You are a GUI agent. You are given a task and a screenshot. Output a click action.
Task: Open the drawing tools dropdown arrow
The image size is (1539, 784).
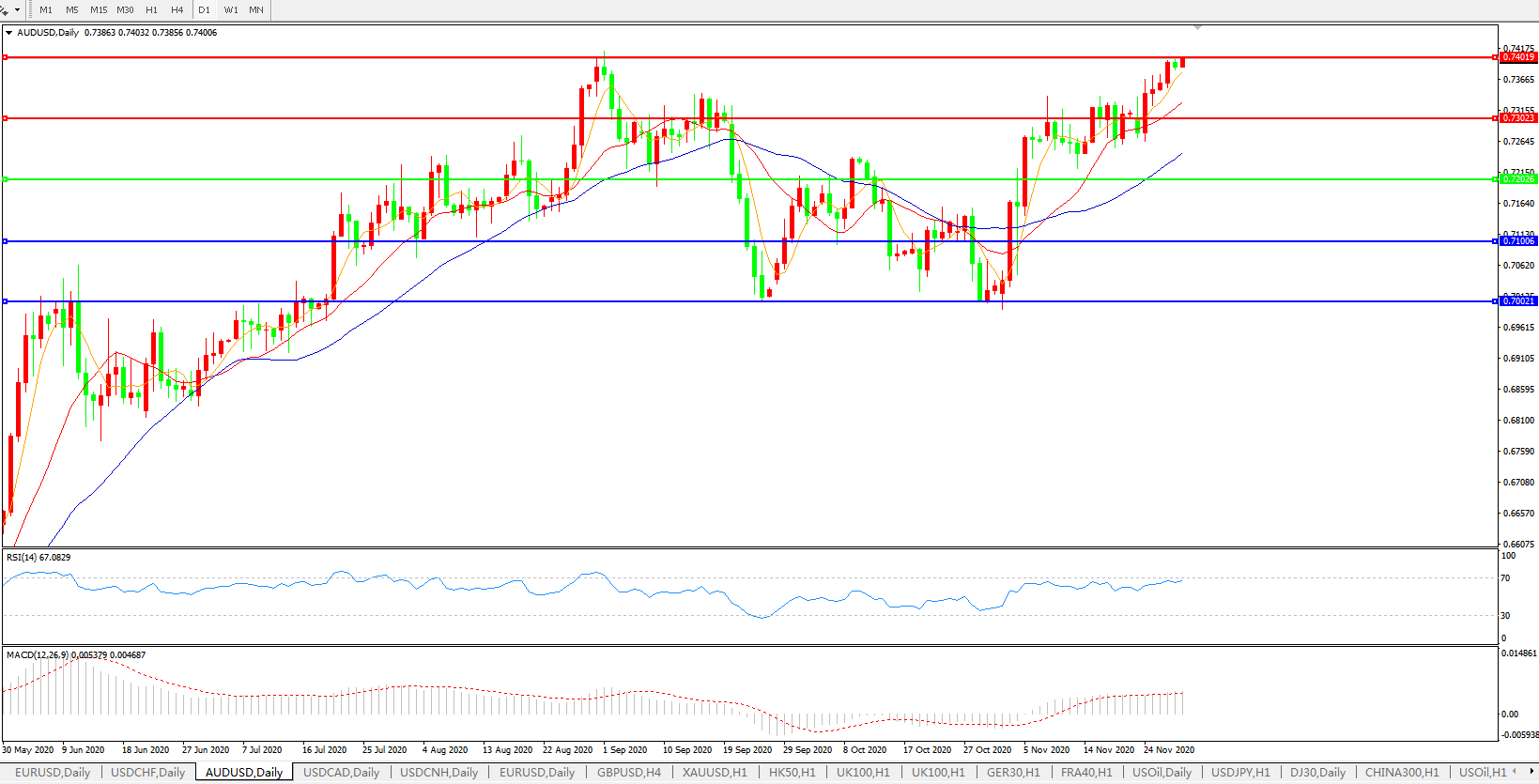coord(18,10)
